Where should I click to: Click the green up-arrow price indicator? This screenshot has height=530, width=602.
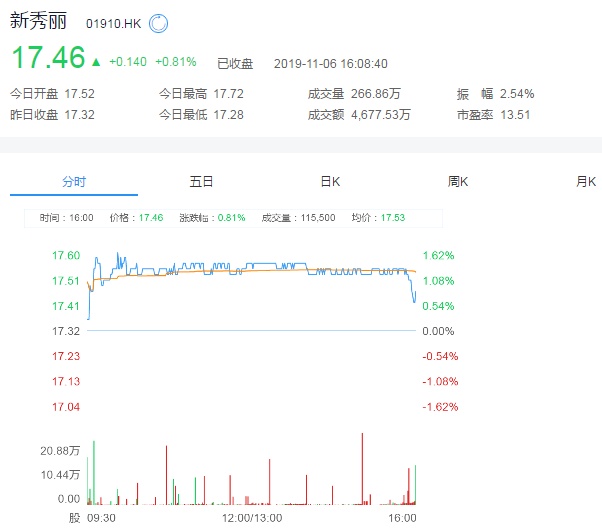point(96,62)
